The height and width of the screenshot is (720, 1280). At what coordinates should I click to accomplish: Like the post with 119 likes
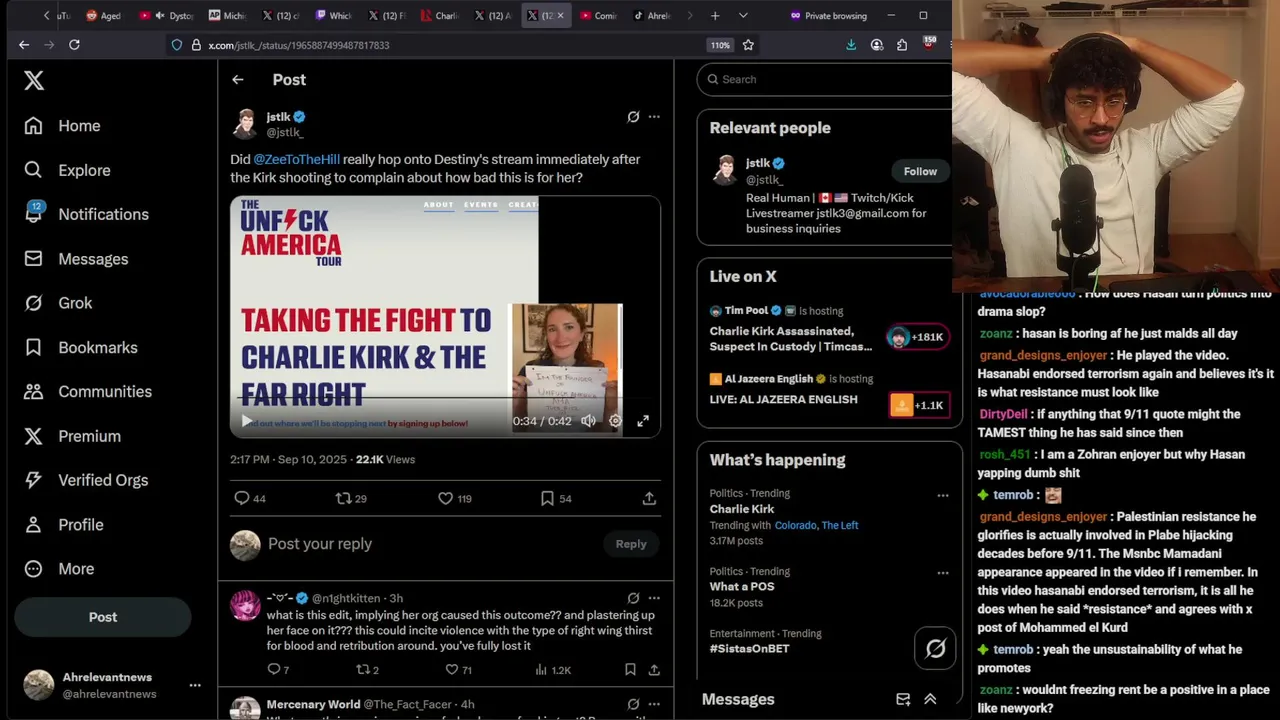(455, 498)
